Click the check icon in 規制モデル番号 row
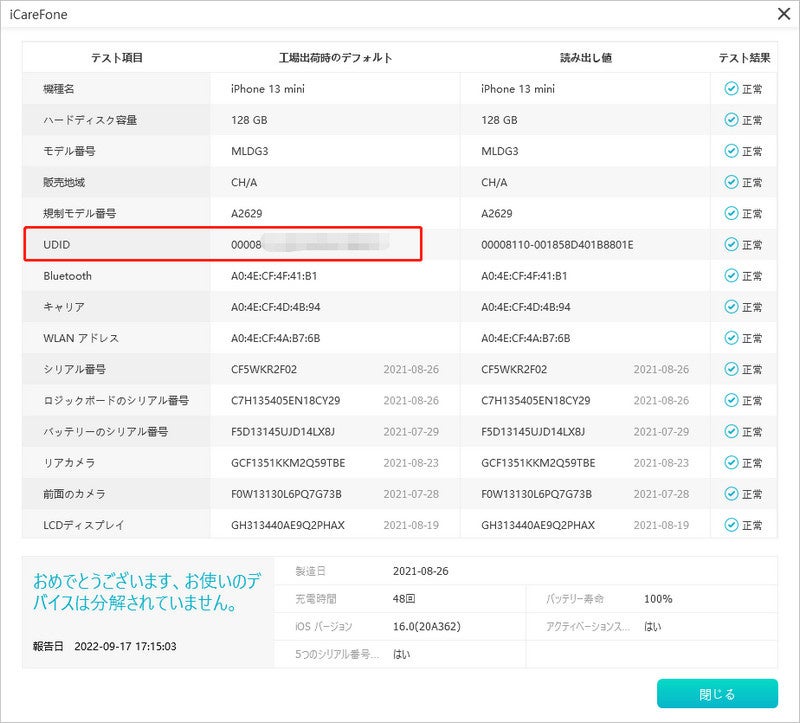The image size is (800, 723). tap(731, 213)
